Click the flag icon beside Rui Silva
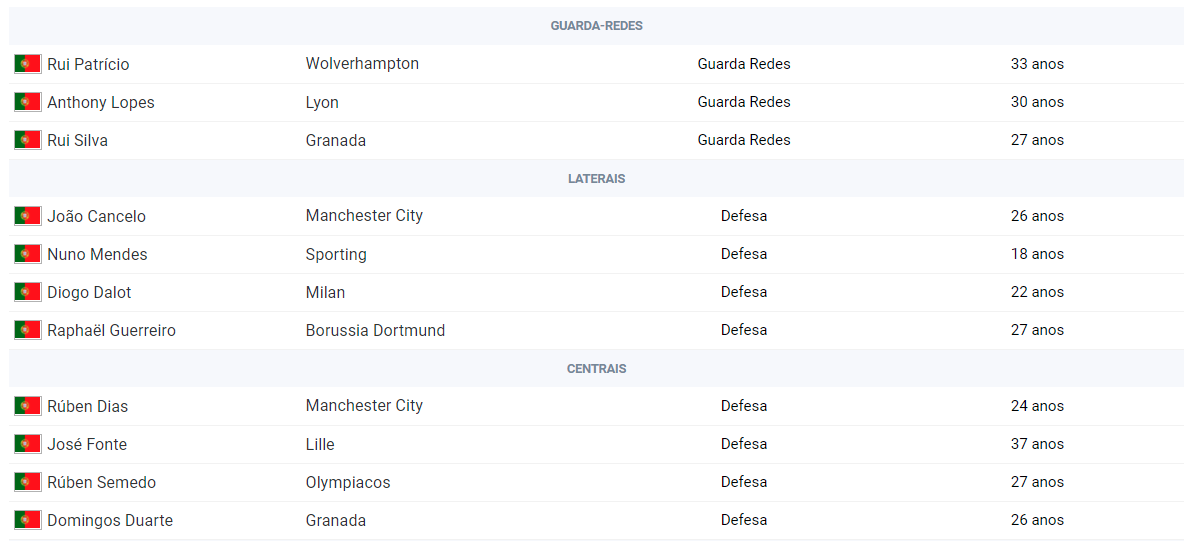The height and width of the screenshot is (541, 1196). coord(27,140)
